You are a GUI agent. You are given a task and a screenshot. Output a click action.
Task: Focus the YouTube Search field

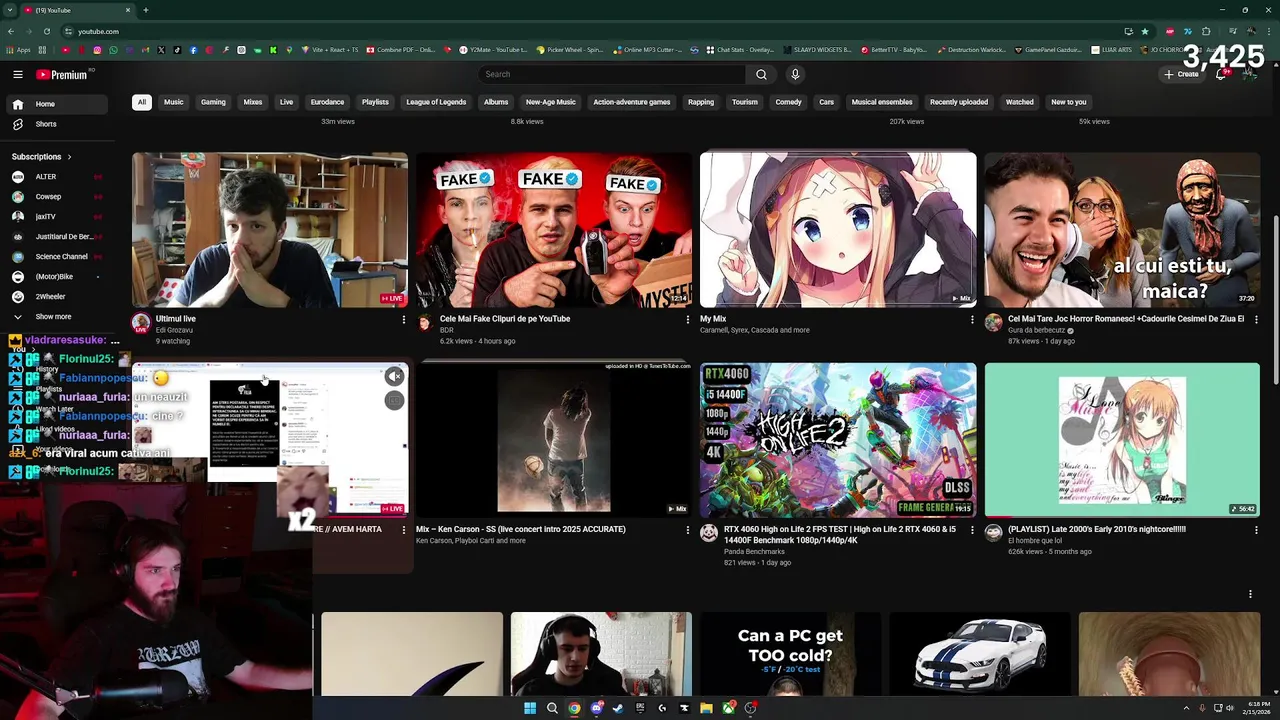click(612, 74)
